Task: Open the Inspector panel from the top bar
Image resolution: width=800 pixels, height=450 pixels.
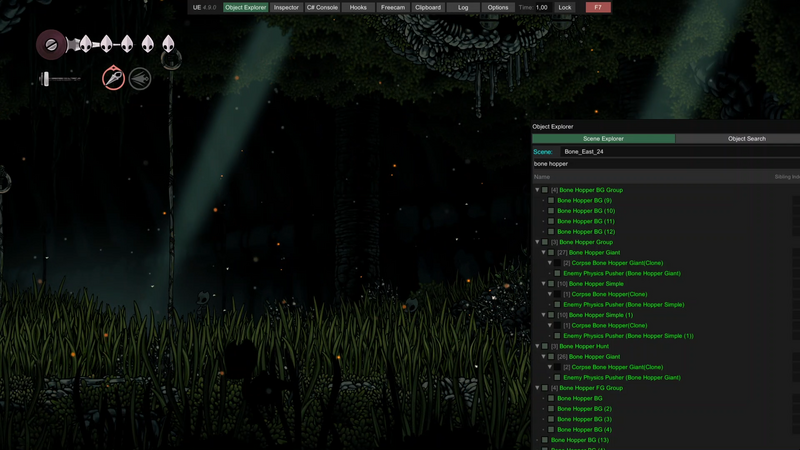Action: click(286, 7)
